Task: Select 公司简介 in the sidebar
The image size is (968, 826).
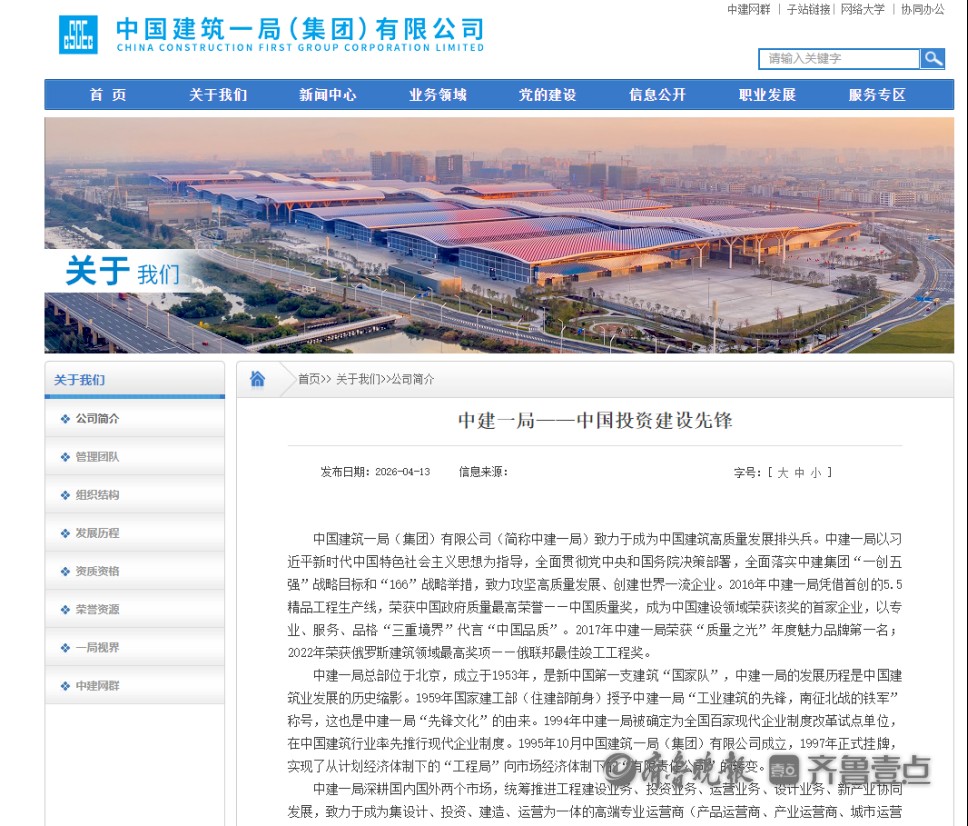Action: (135, 419)
